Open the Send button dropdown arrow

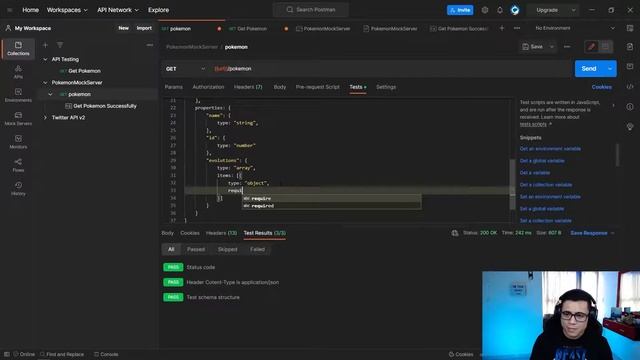[x=610, y=69]
